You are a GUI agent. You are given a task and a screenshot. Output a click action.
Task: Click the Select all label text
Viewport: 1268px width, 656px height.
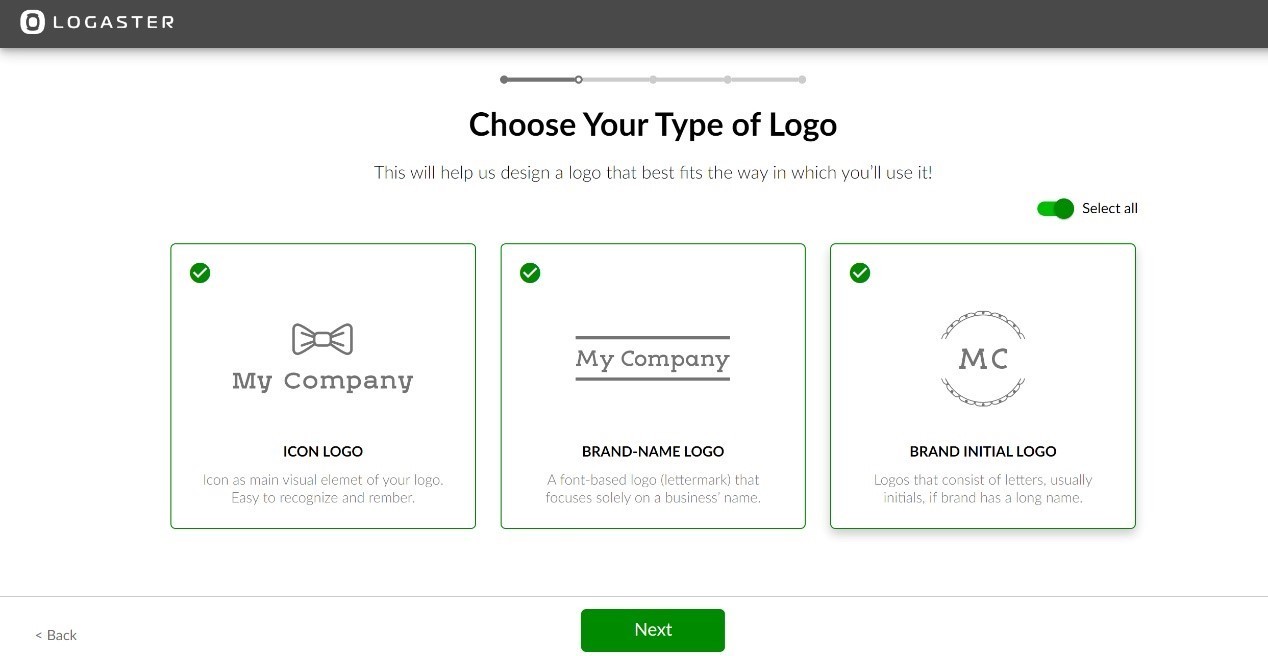tap(1110, 208)
